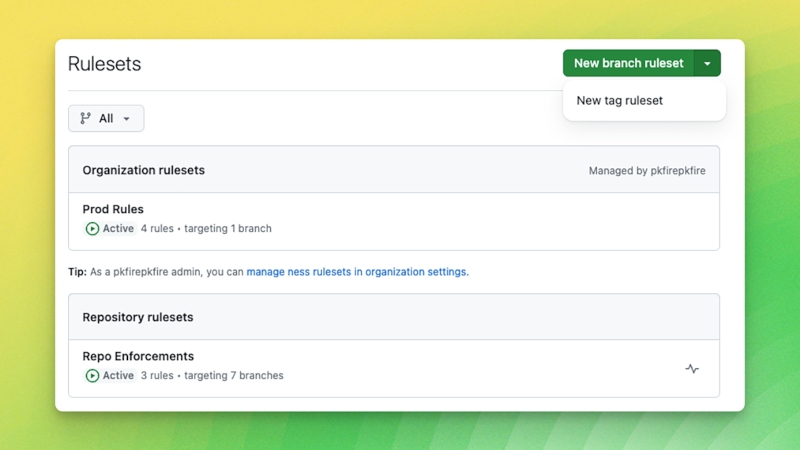Open the dropdown arrow beside New branch ruleset

[x=707, y=63]
